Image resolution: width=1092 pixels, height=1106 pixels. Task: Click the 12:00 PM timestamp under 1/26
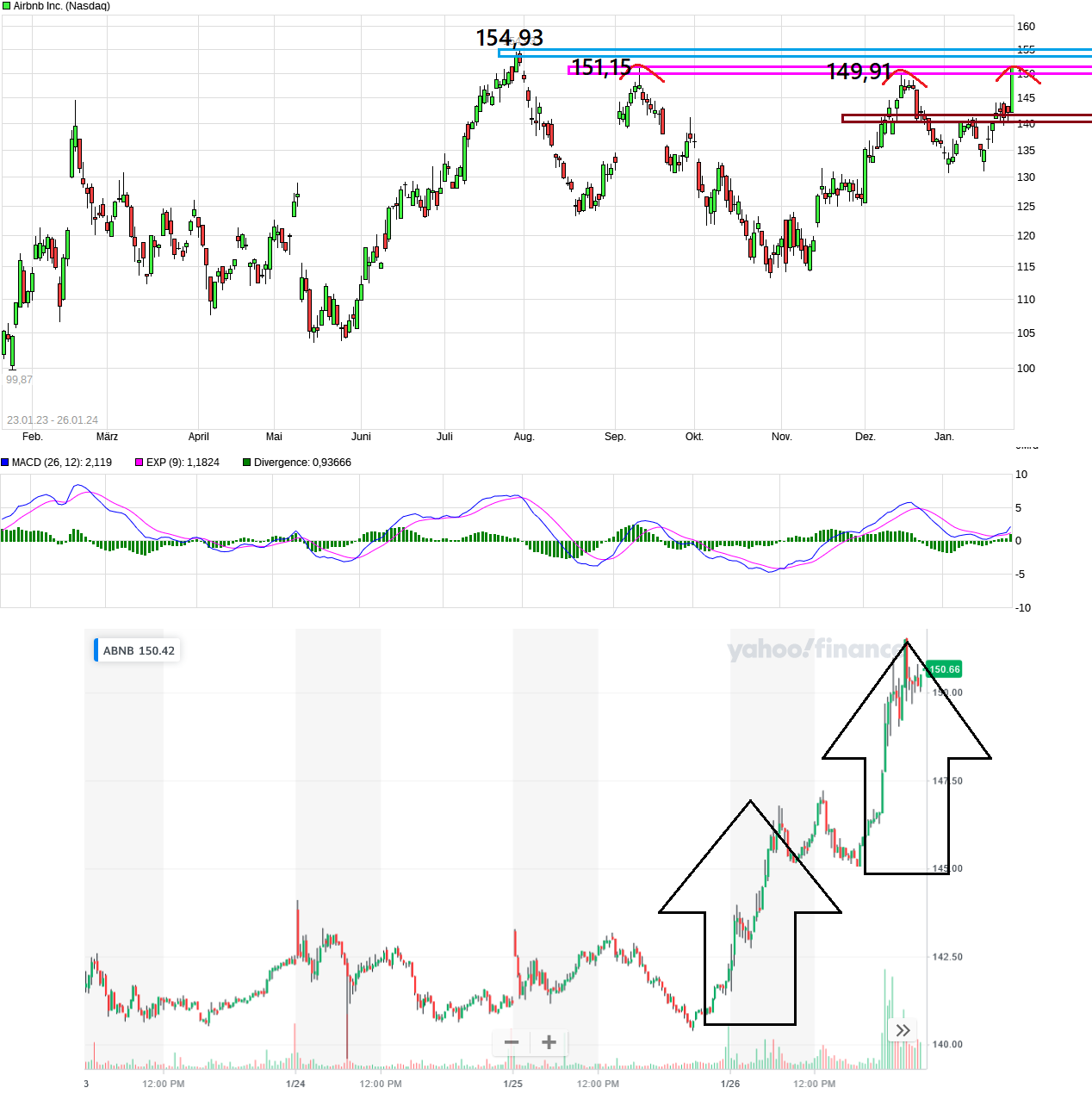(813, 1084)
